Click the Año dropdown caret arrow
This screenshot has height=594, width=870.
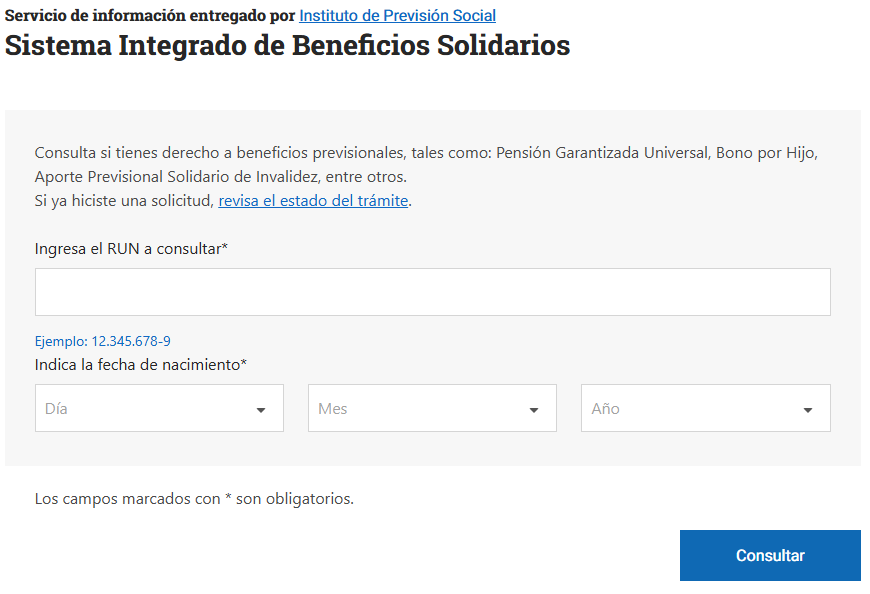808,410
